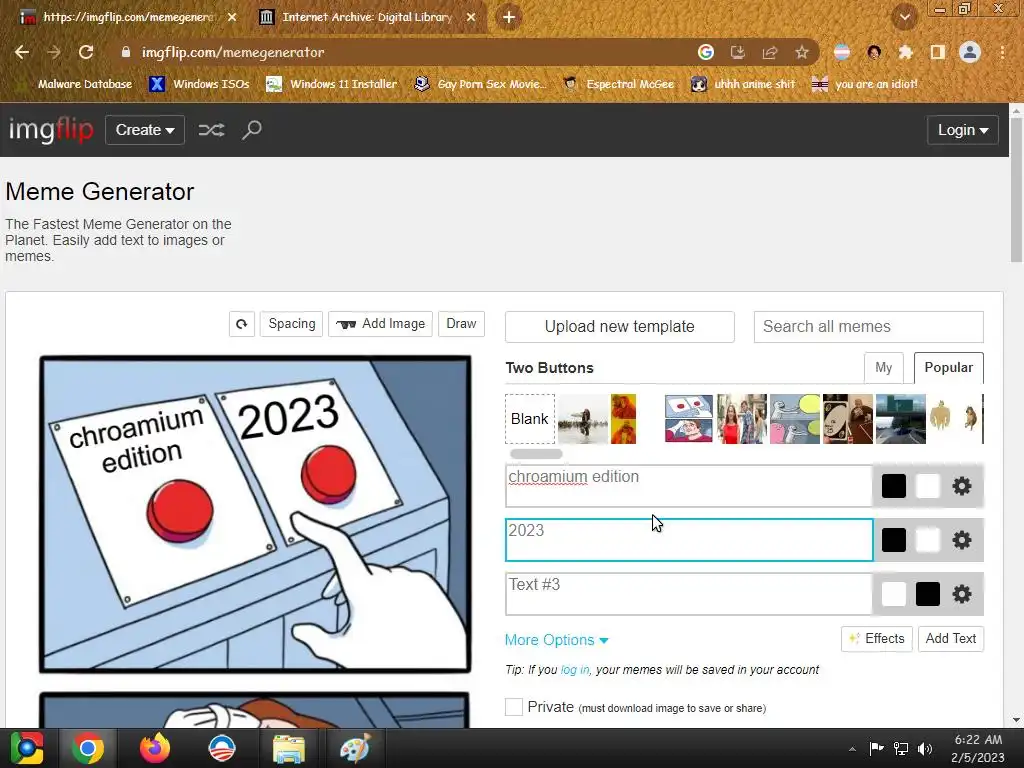Image resolution: width=1024 pixels, height=768 pixels.
Task: Click the Effects button
Action: [x=877, y=639]
